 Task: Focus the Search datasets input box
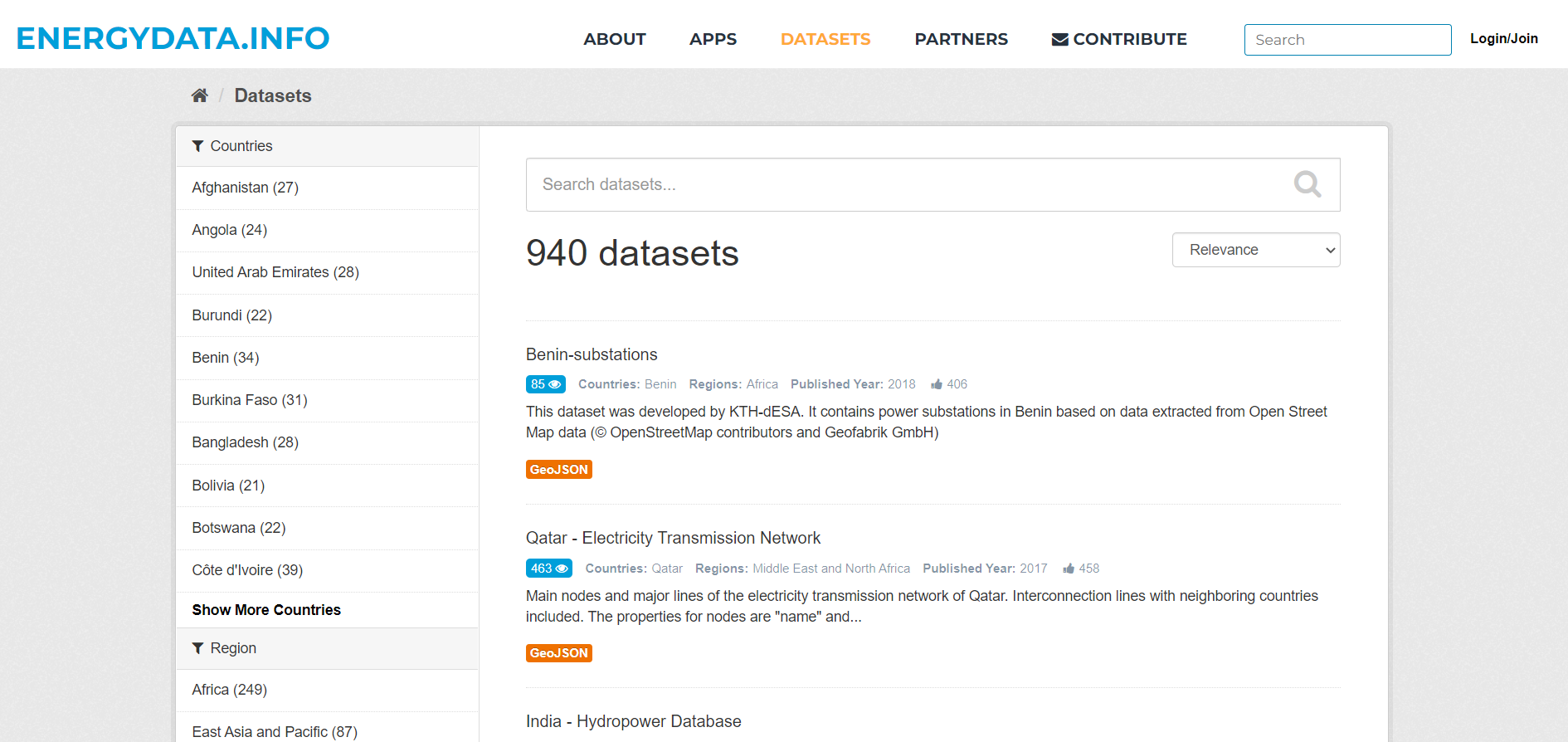(933, 184)
